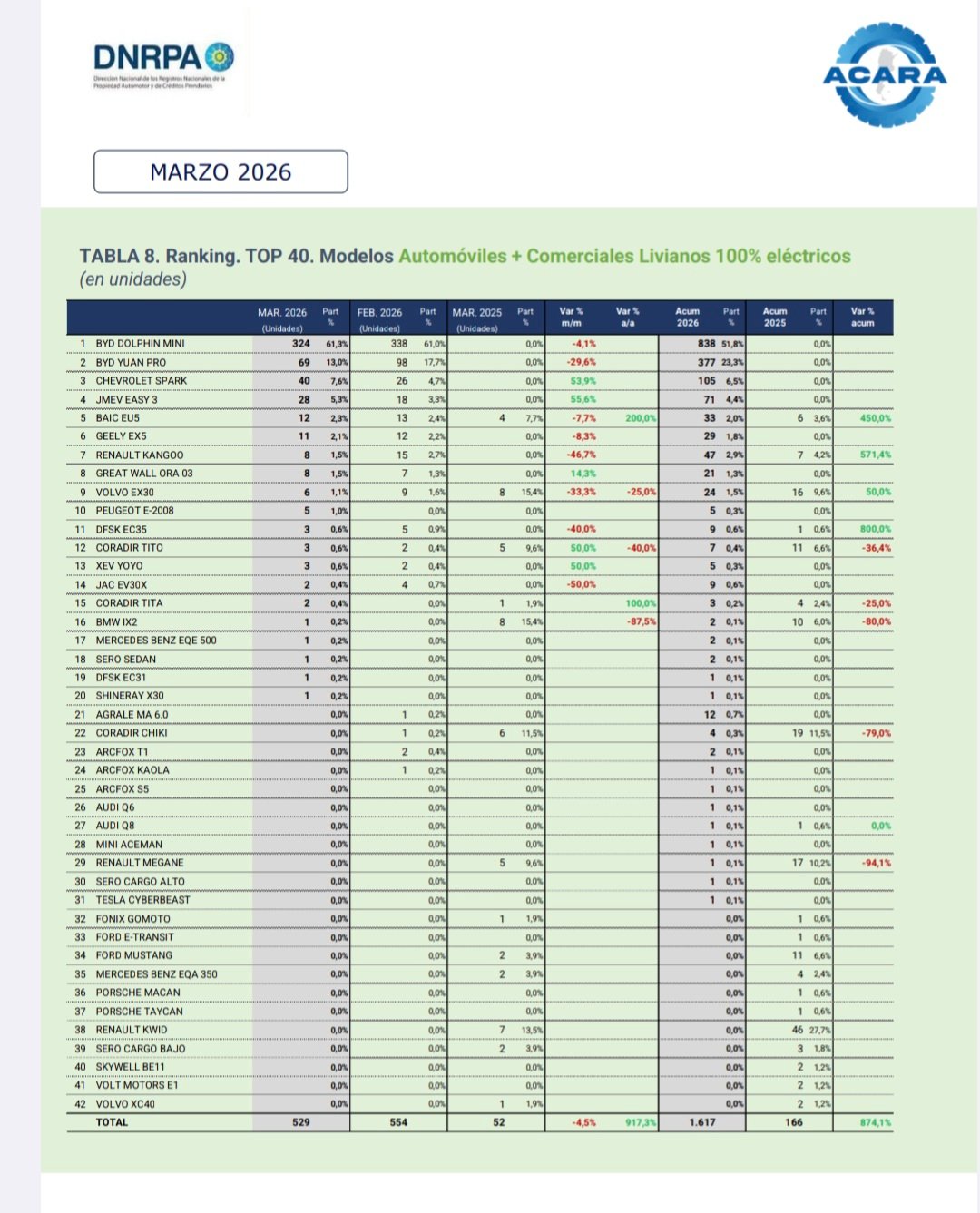This screenshot has width=980, height=1213.
Task: Click the TOTAL row label
Action: click(x=113, y=1122)
